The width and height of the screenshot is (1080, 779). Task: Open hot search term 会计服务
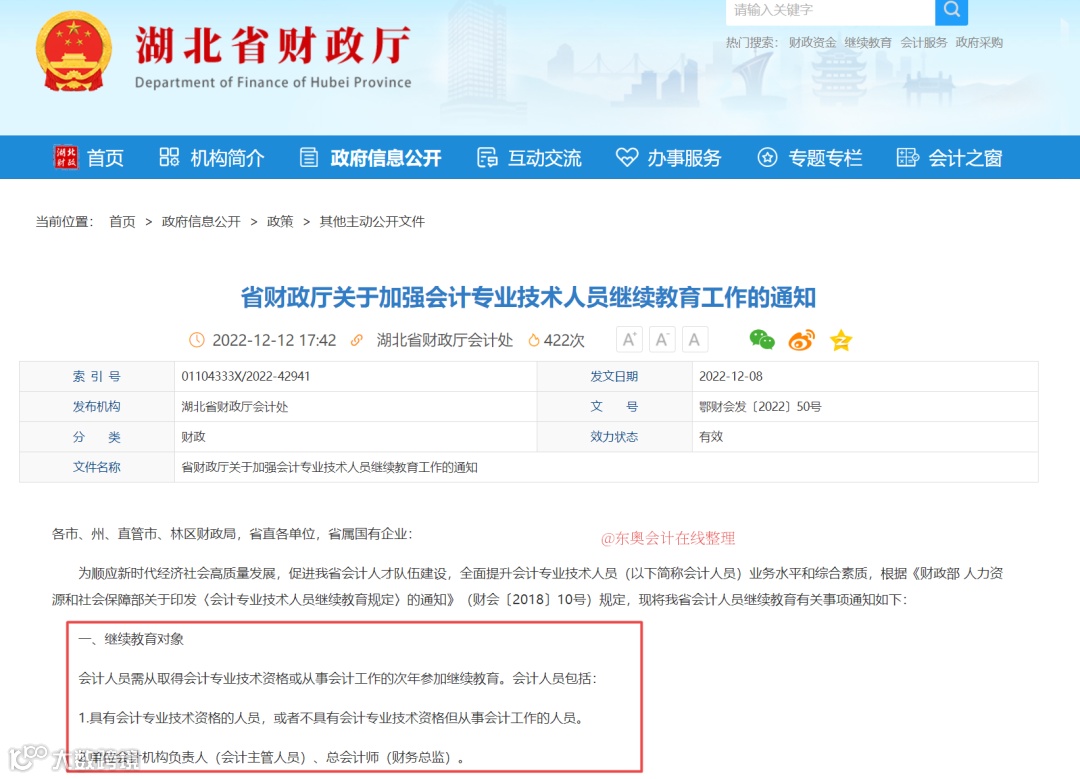pyautogui.click(x=924, y=43)
